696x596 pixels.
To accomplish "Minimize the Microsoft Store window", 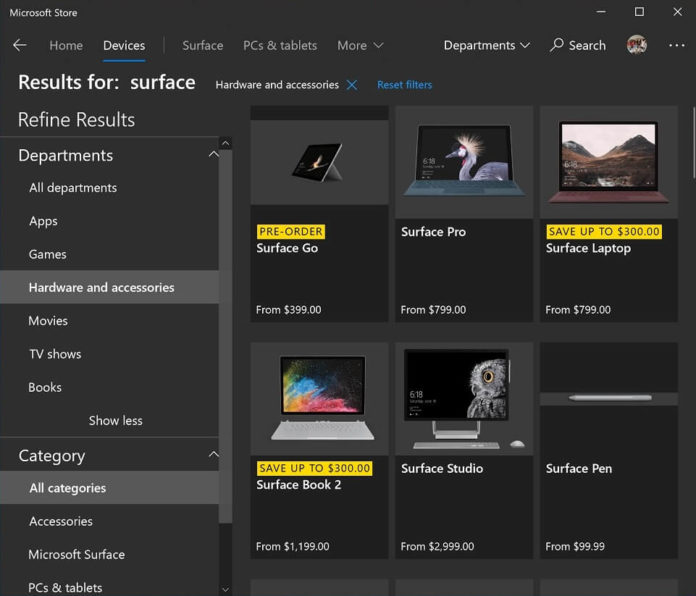I will (x=601, y=12).
